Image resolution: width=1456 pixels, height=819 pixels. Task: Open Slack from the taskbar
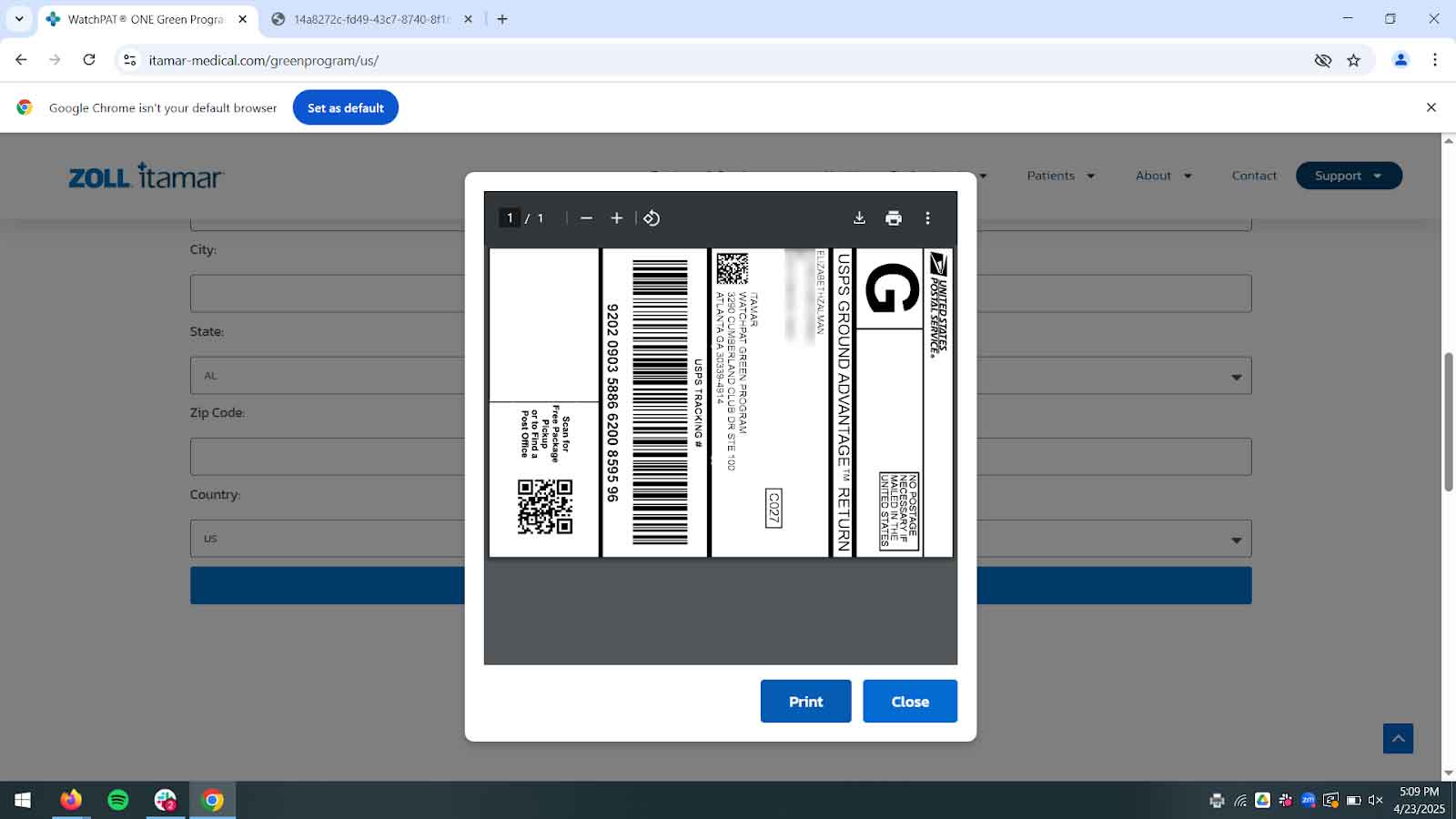point(166,800)
